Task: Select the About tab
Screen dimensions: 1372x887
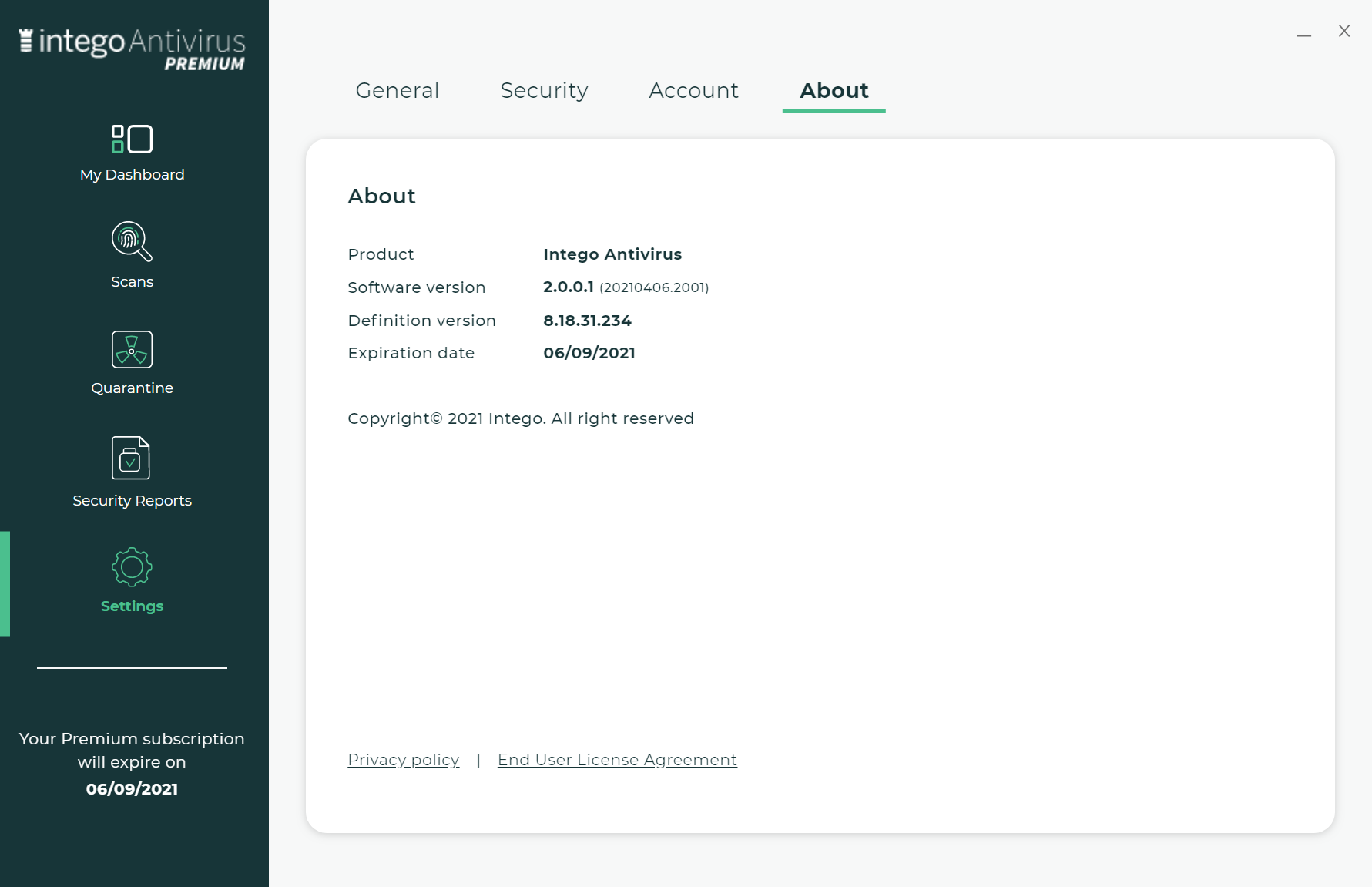Action: 834,91
